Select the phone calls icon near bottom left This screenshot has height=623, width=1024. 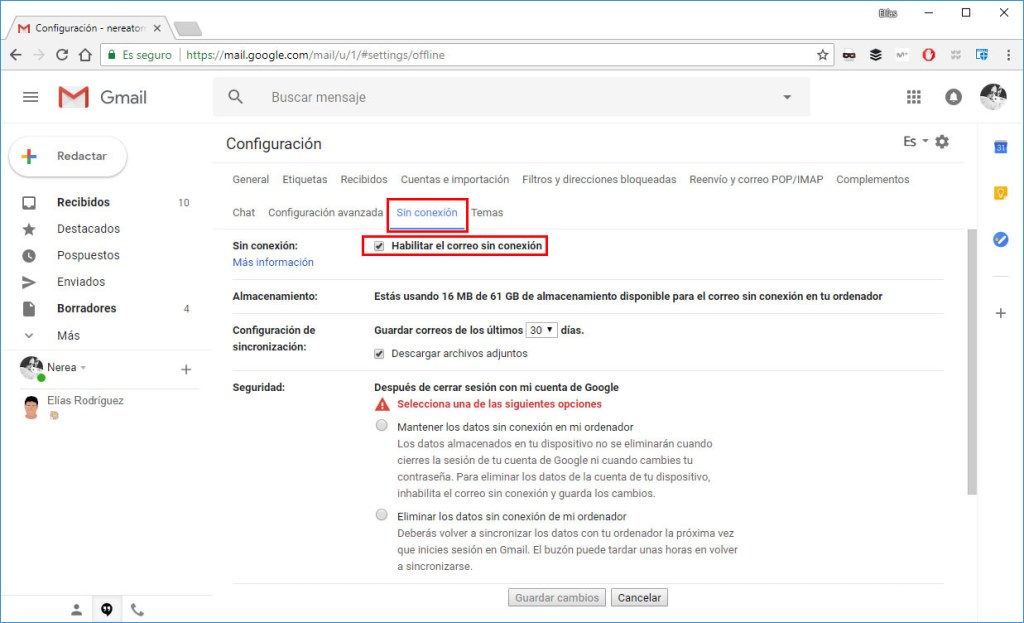(137, 608)
